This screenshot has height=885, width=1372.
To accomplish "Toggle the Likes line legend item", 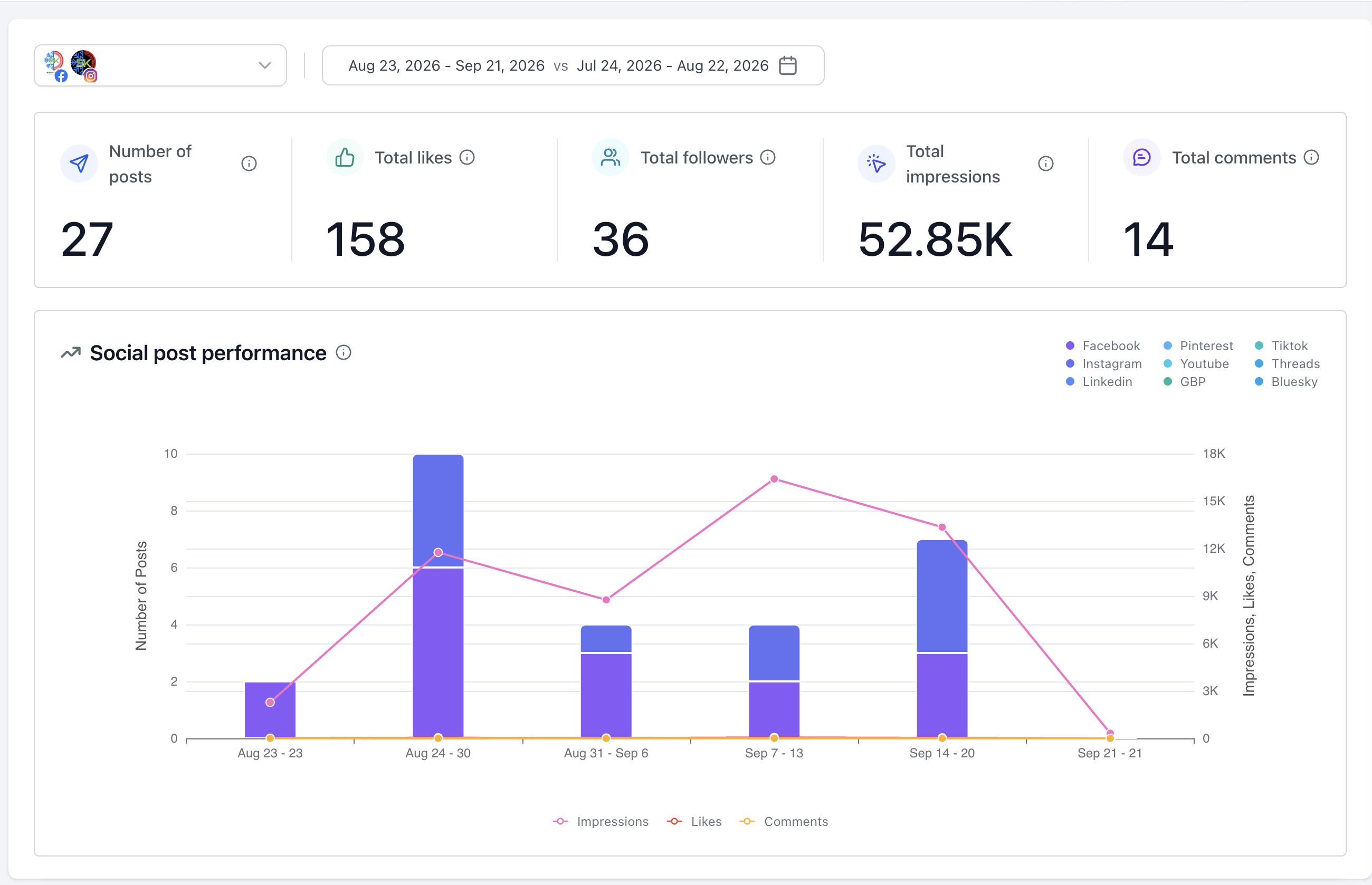I will 694,822.
